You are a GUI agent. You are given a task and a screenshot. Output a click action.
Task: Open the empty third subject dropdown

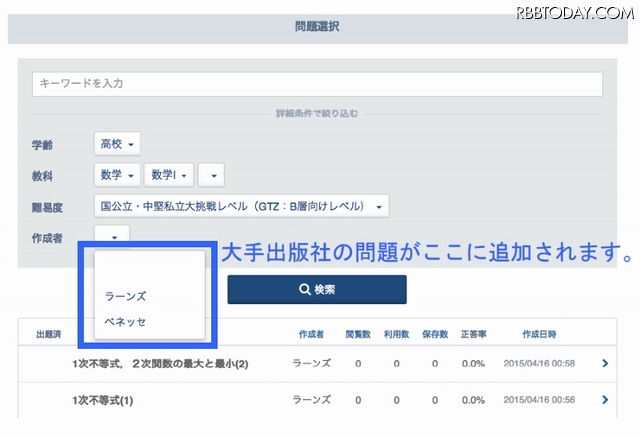click(211, 175)
